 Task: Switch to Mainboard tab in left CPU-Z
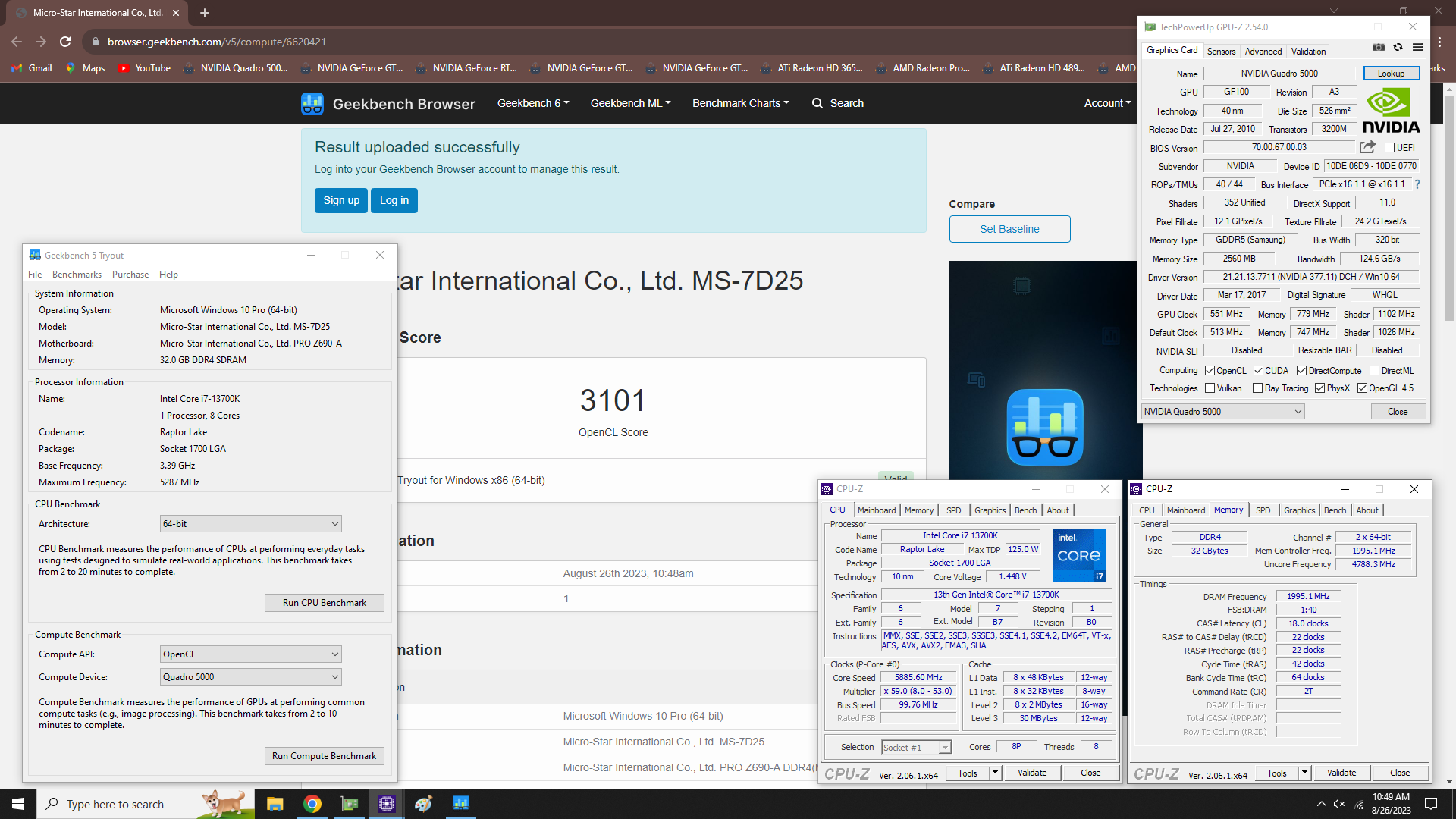877,510
